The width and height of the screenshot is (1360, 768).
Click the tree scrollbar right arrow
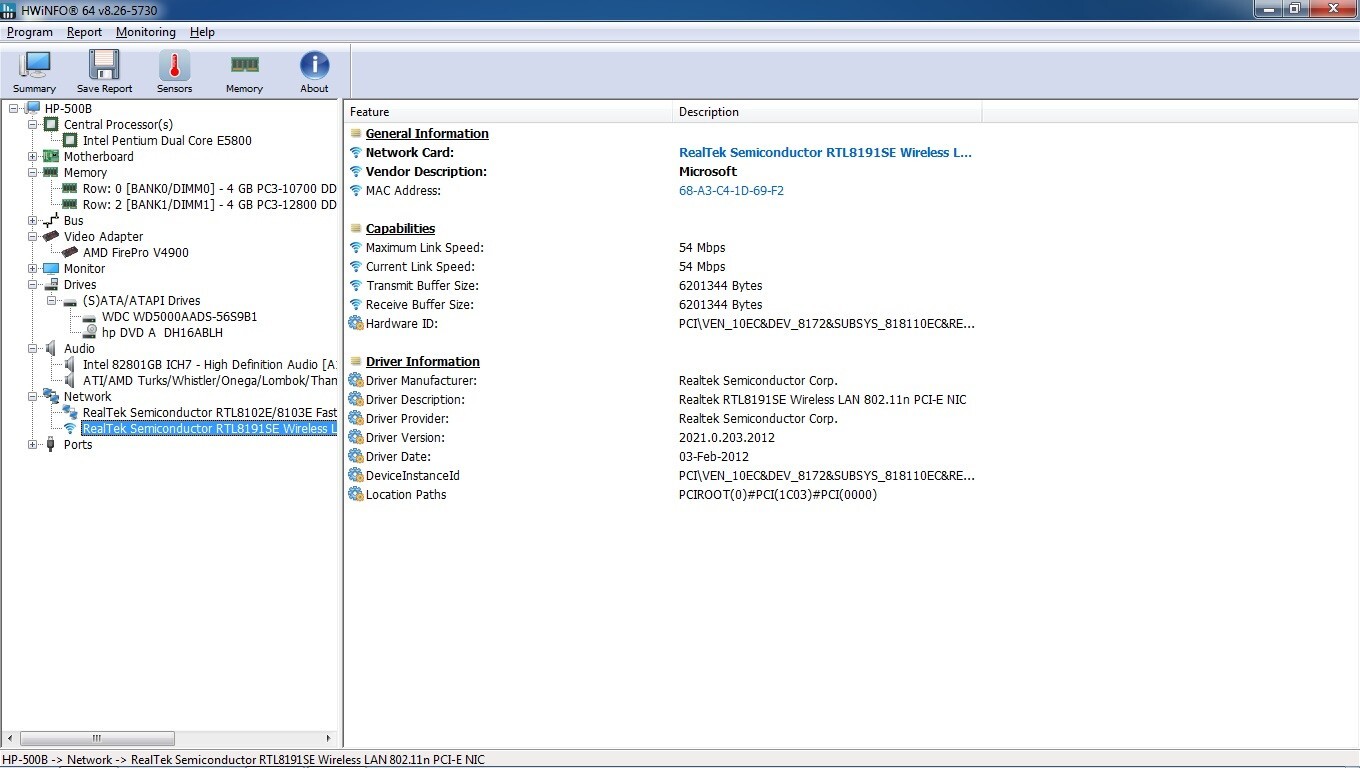tap(331, 738)
